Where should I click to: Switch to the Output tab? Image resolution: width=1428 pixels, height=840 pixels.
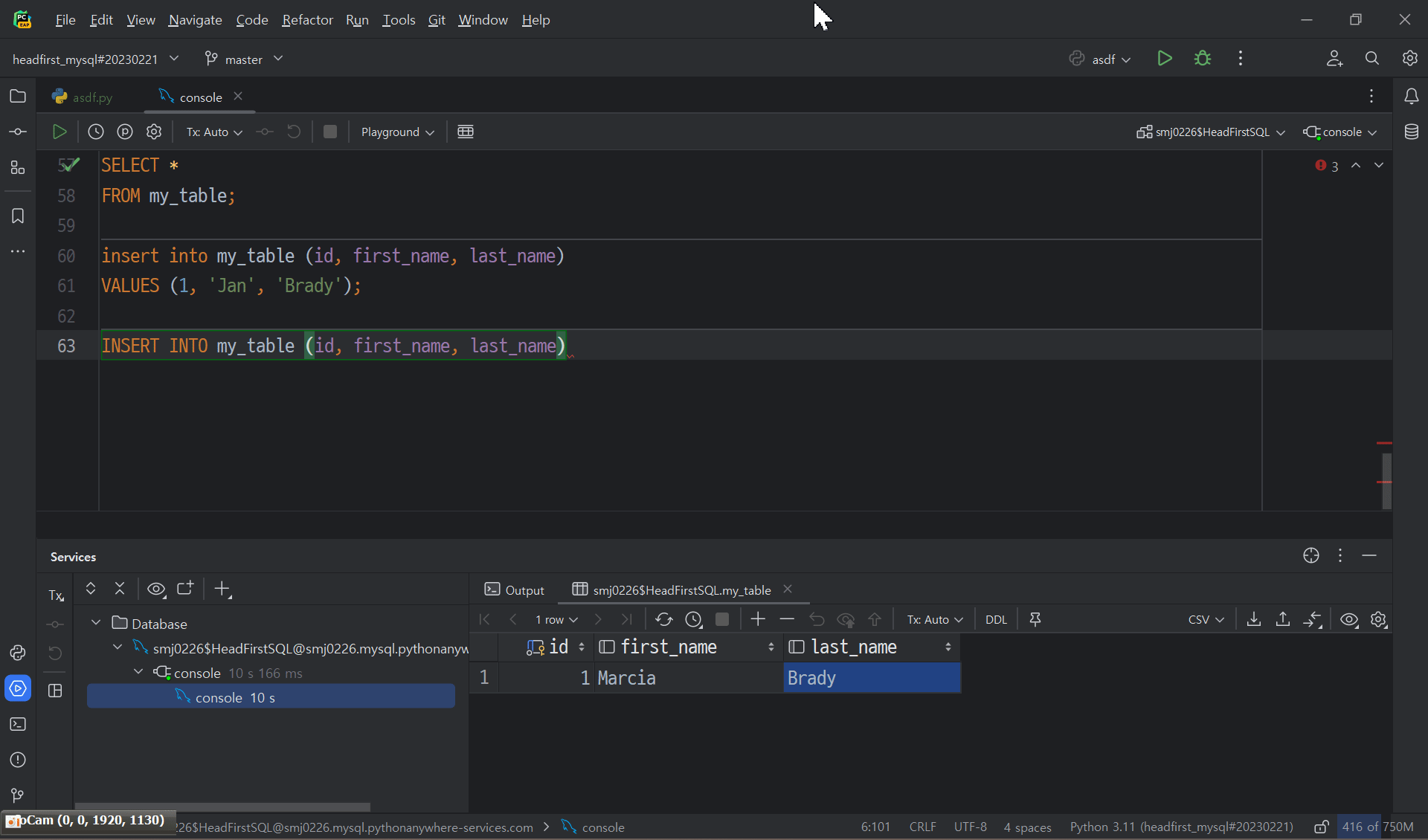coord(515,589)
